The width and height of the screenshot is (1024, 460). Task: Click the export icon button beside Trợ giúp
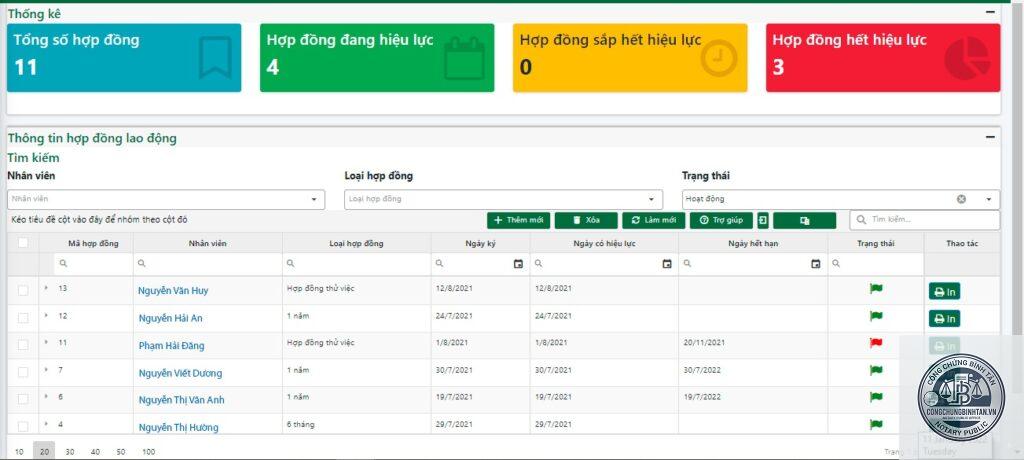[x=763, y=220]
